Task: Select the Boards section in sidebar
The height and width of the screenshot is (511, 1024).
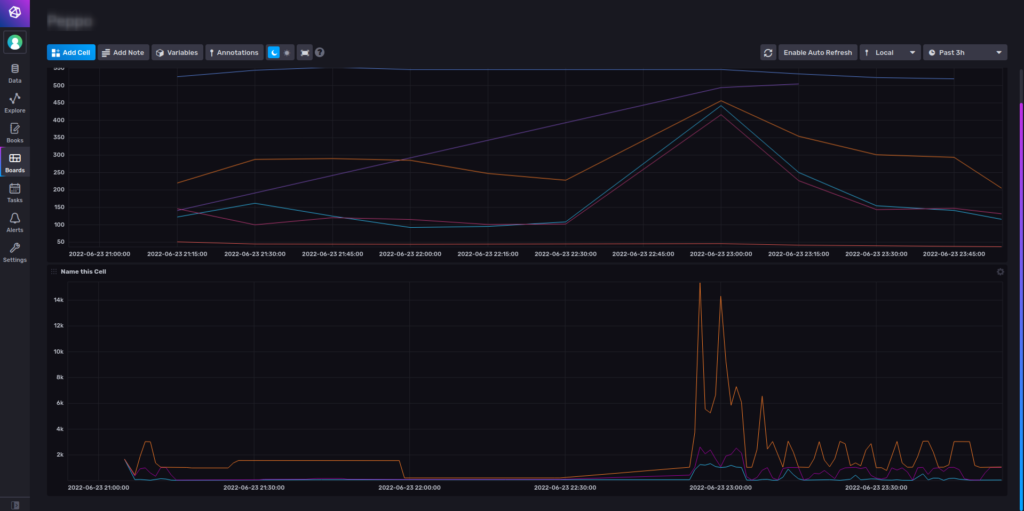Action: coord(14,163)
